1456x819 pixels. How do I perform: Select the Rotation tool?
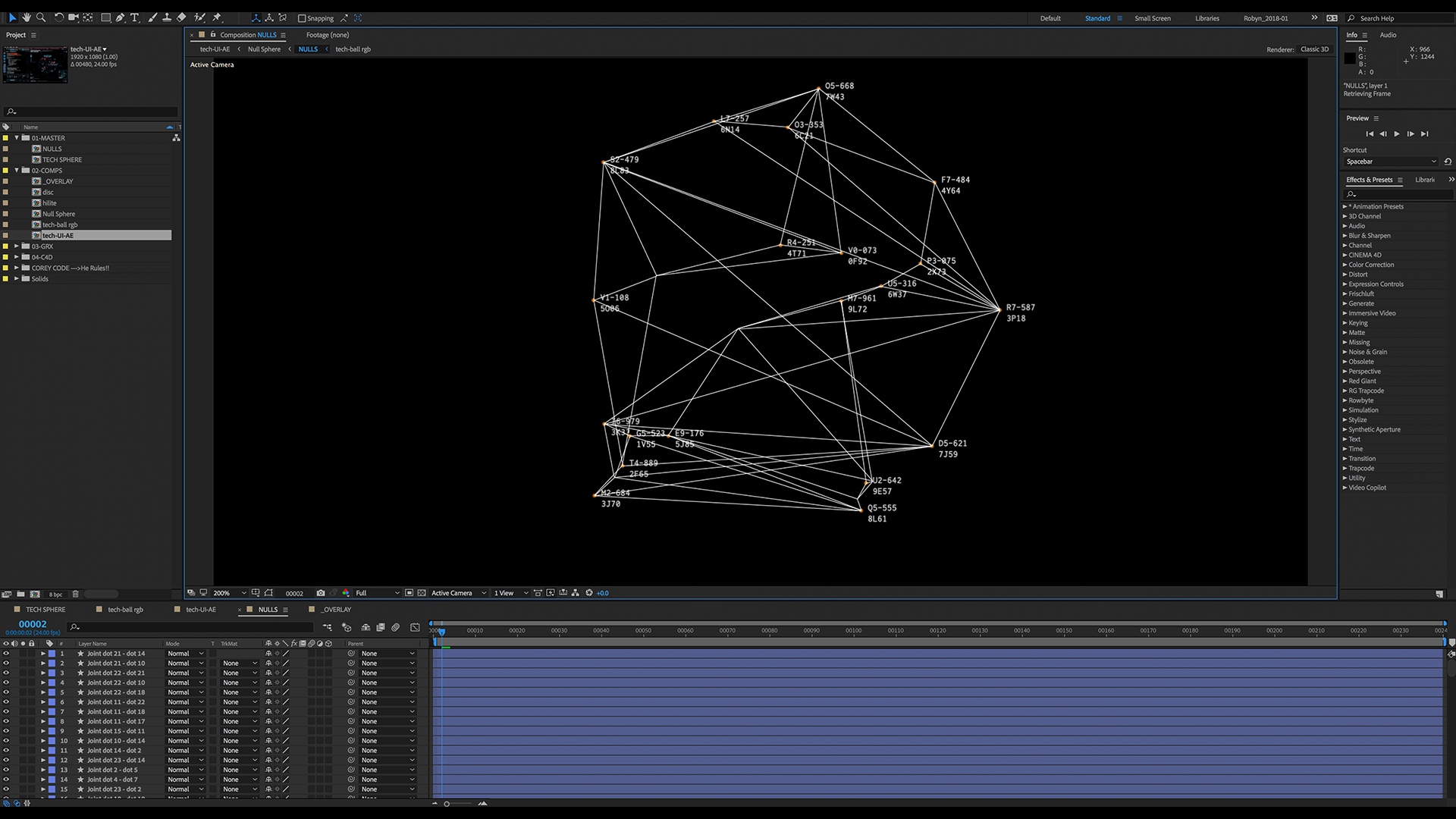pyautogui.click(x=59, y=17)
